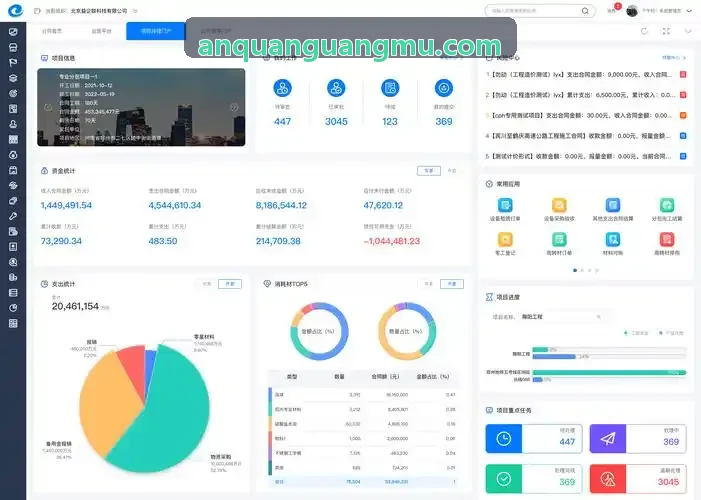Show the previous project with the banner left arrow
Screen dimensions: 701x500
tap(48, 107)
